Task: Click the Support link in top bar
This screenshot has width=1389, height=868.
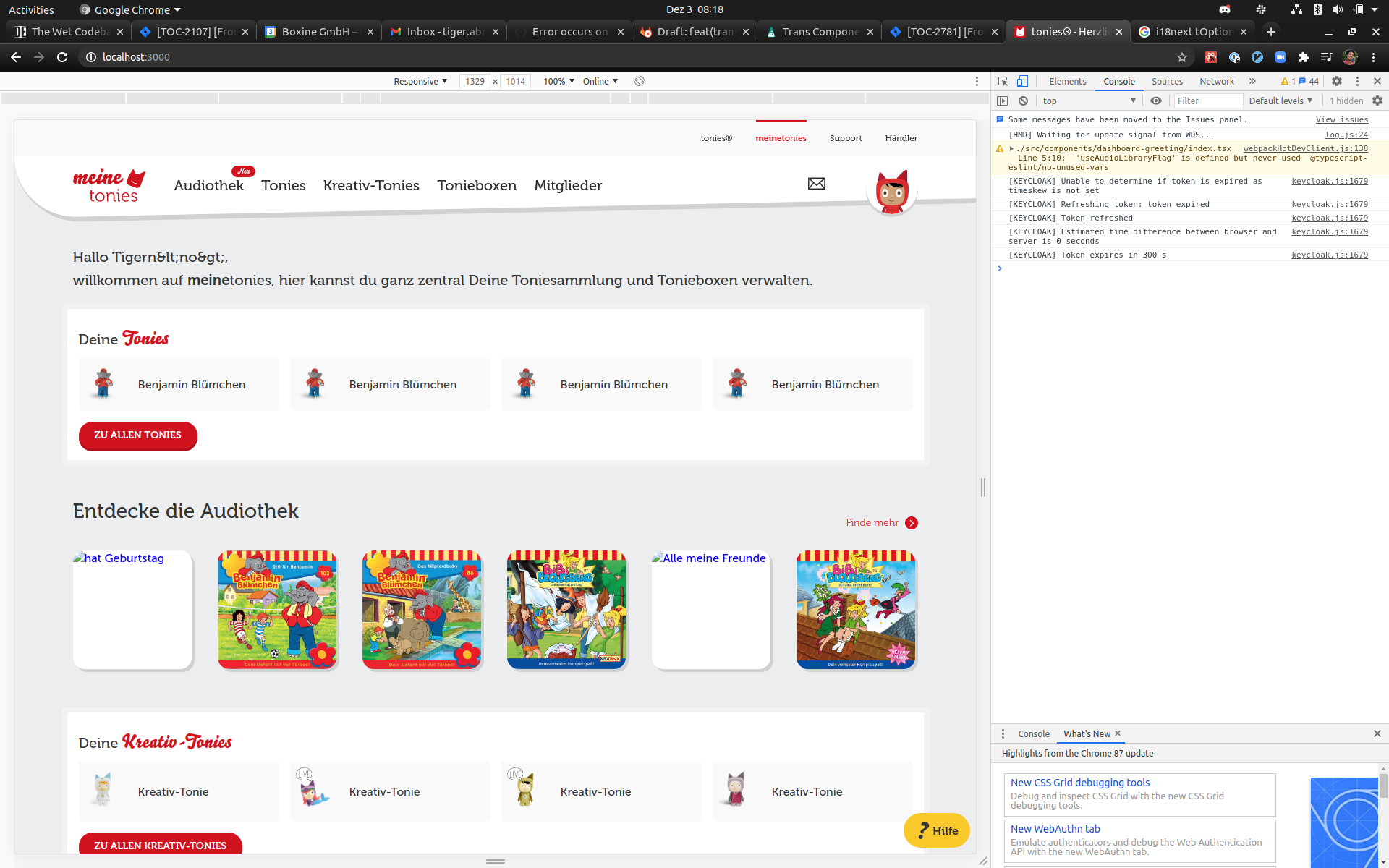Action: (x=846, y=138)
